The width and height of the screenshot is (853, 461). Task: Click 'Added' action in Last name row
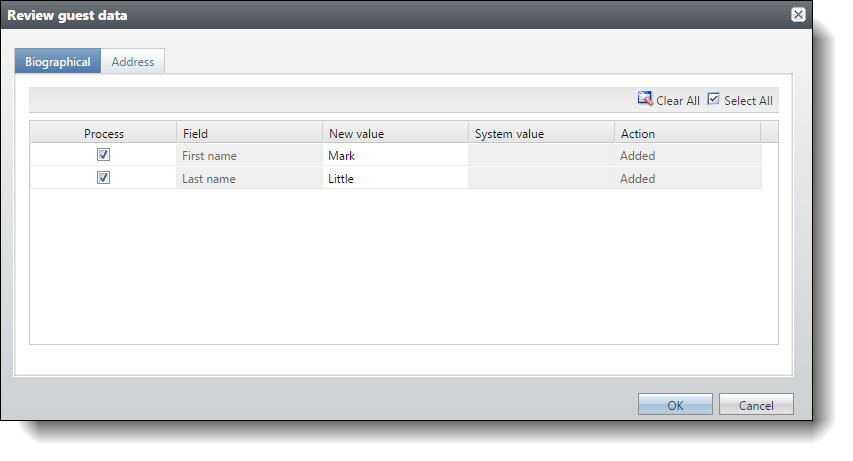point(688,178)
